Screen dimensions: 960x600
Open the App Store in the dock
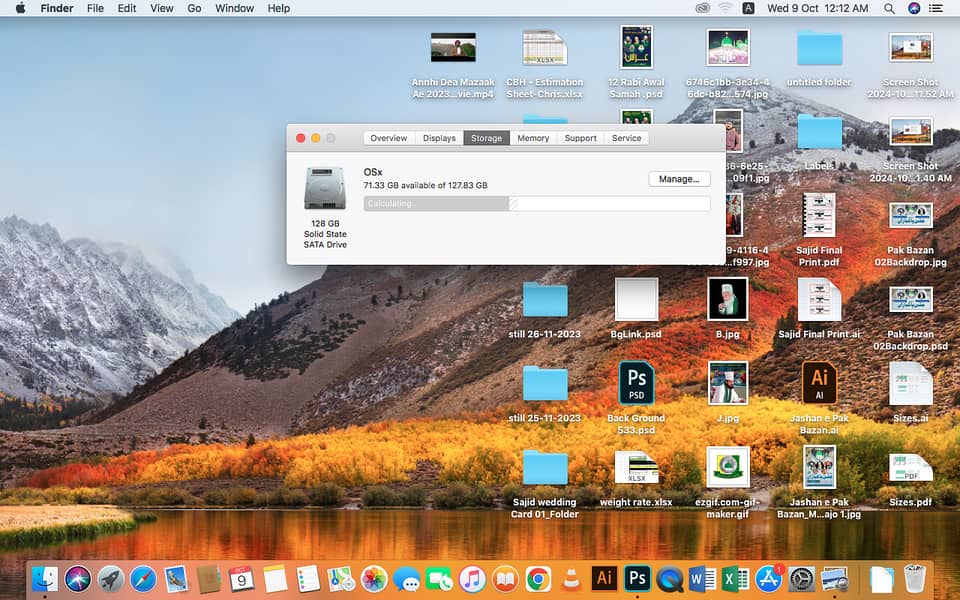(768, 578)
